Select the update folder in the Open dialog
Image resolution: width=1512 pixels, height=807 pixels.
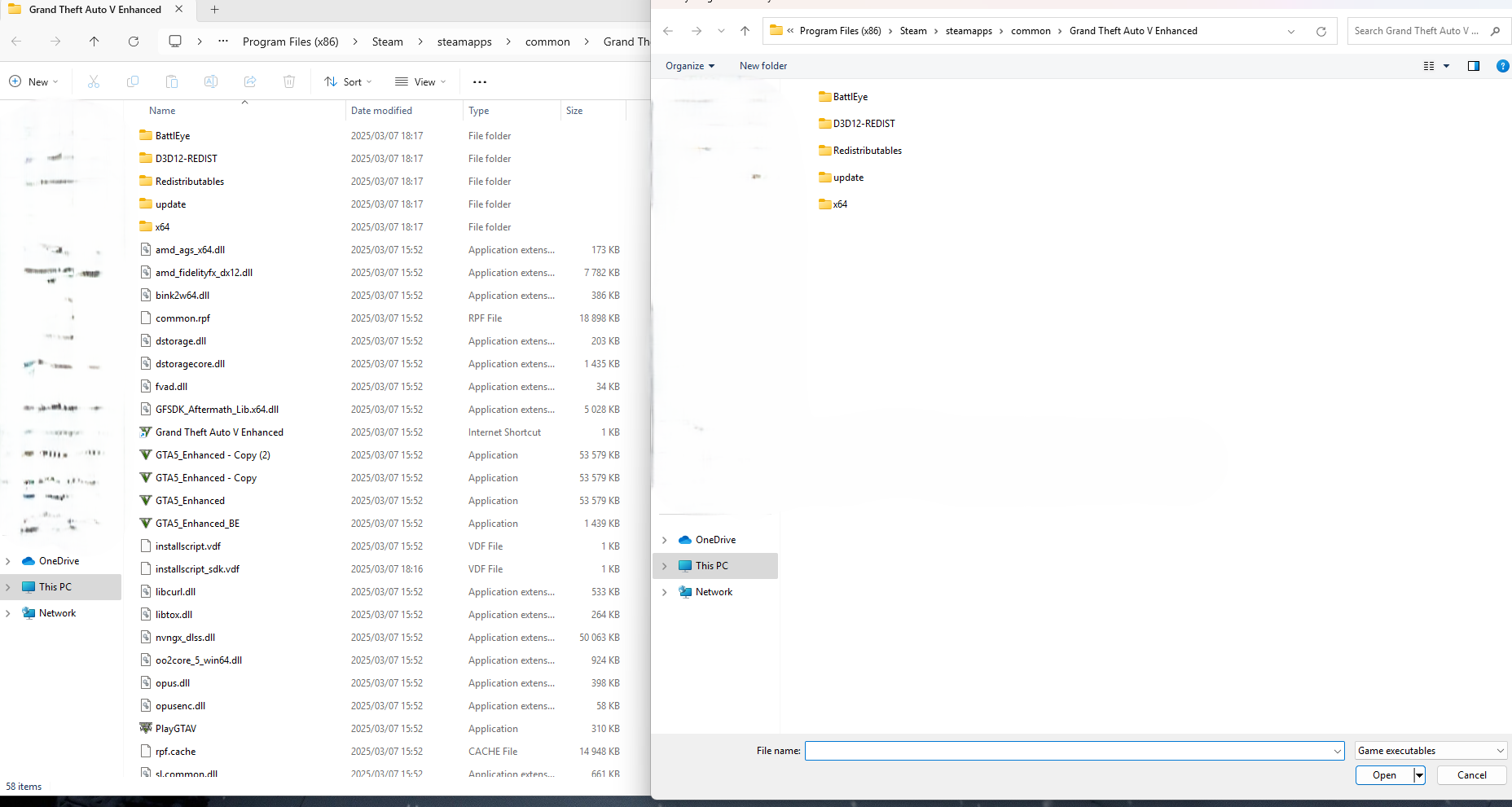click(842, 178)
